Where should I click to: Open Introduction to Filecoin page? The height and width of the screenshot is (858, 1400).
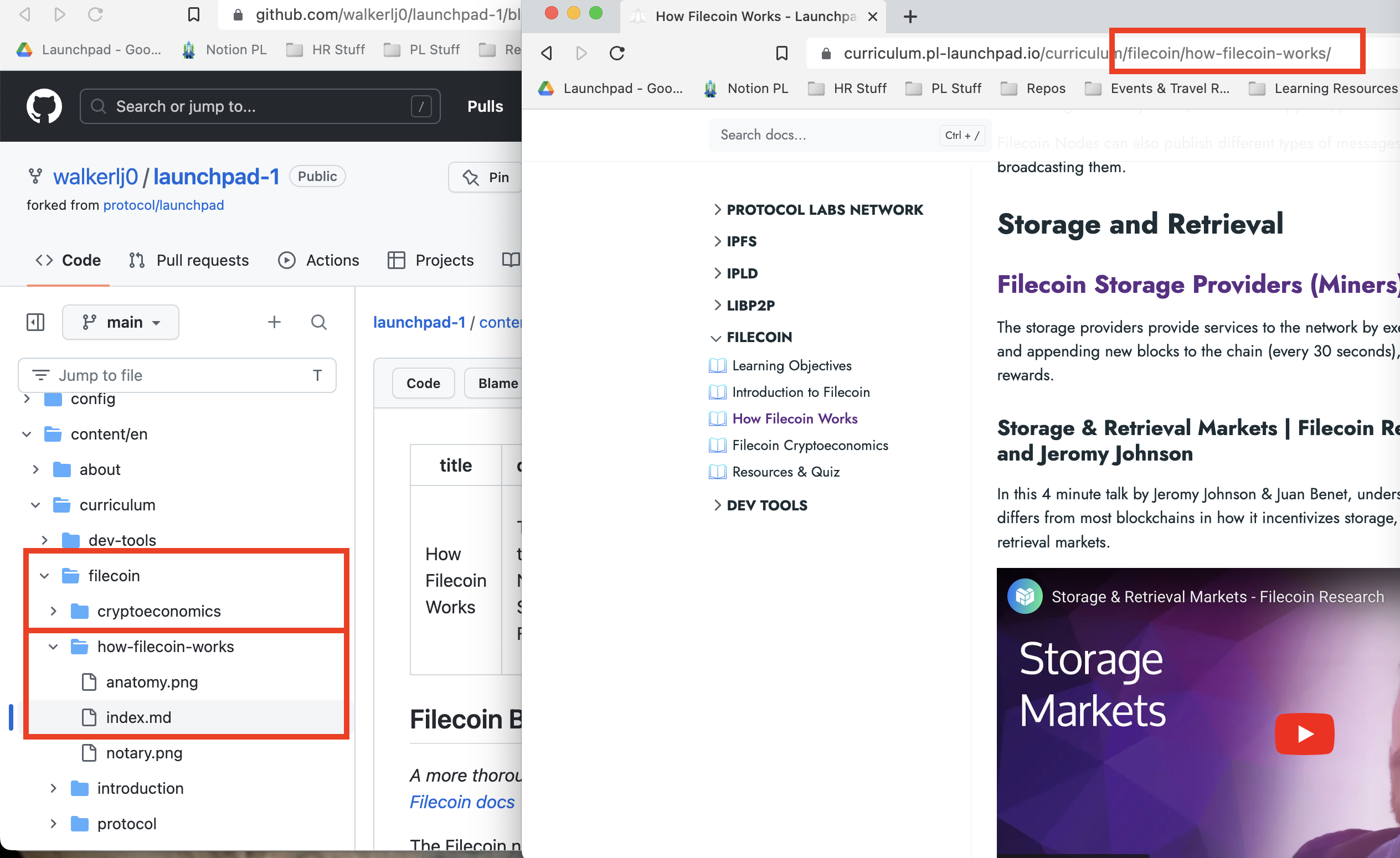[801, 392]
